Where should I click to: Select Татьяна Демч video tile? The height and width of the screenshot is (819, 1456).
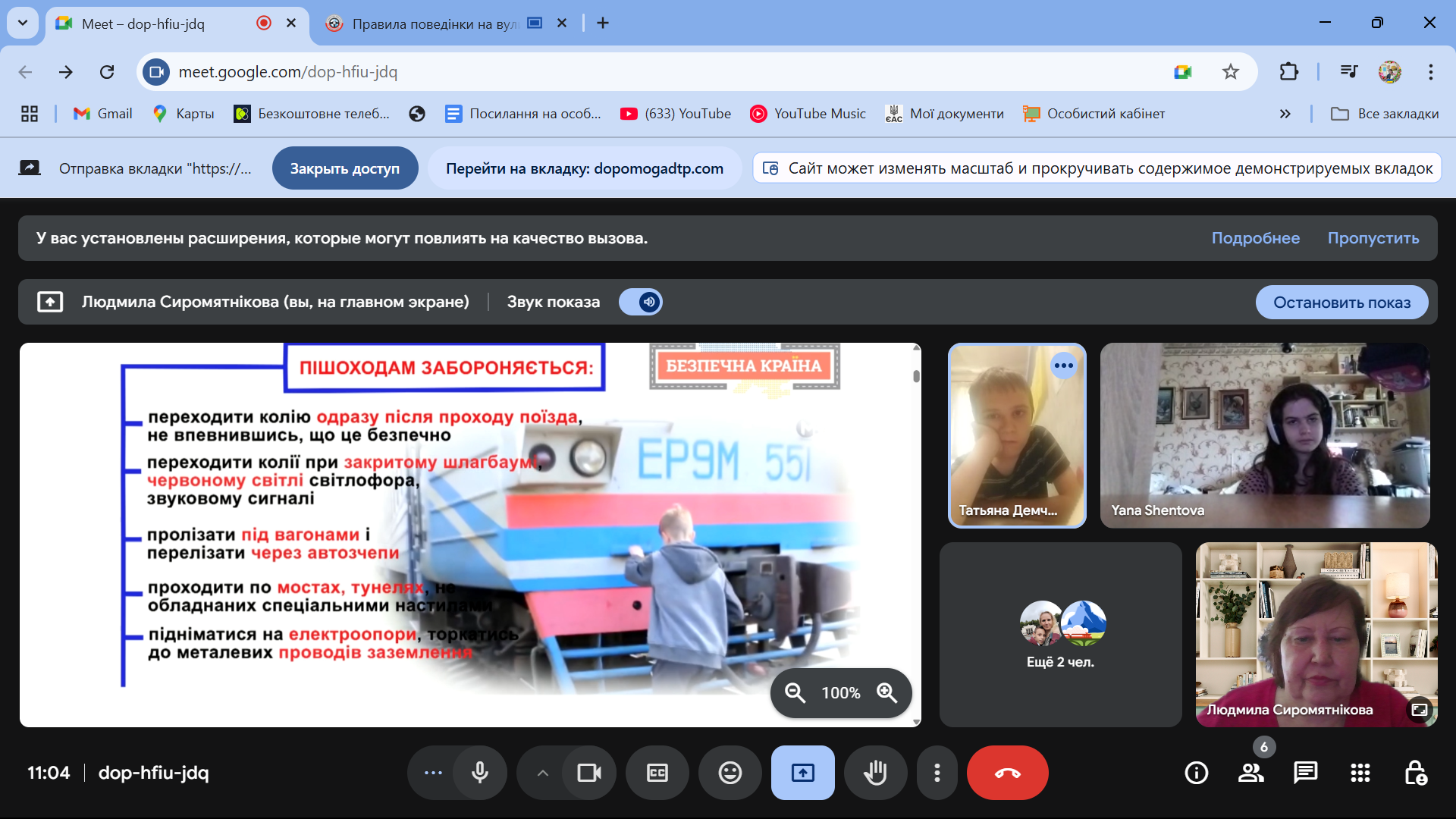coord(1017,435)
